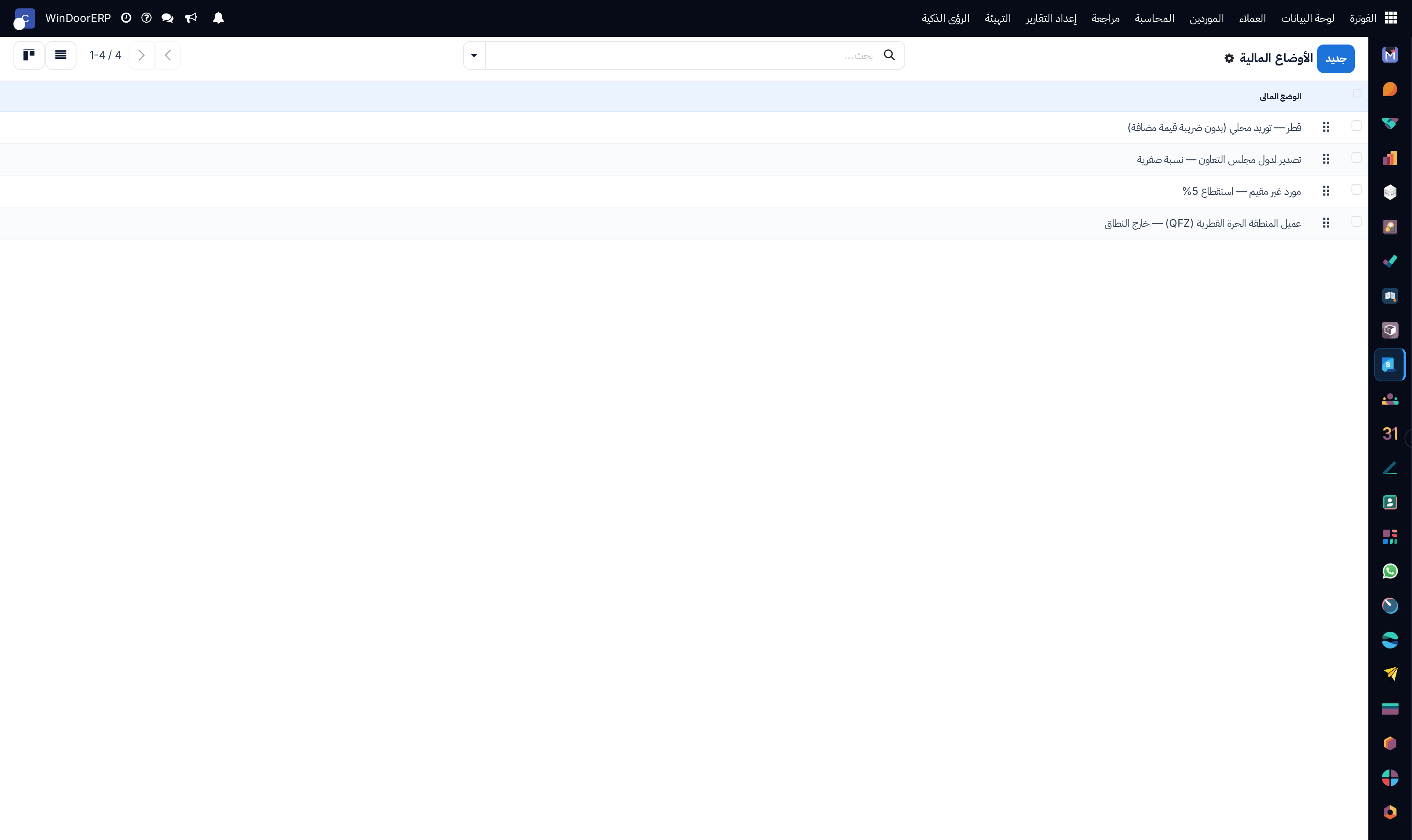Image resolution: width=1412 pixels, height=840 pixels.
Task: Sort by the الوضع المالي column header
Action: pyautogui.click(x=1280, y=97)
